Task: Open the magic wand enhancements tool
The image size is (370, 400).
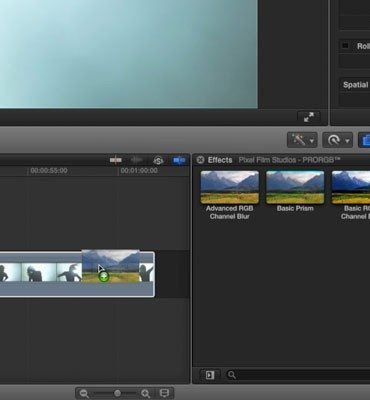Action: point(298,140)
